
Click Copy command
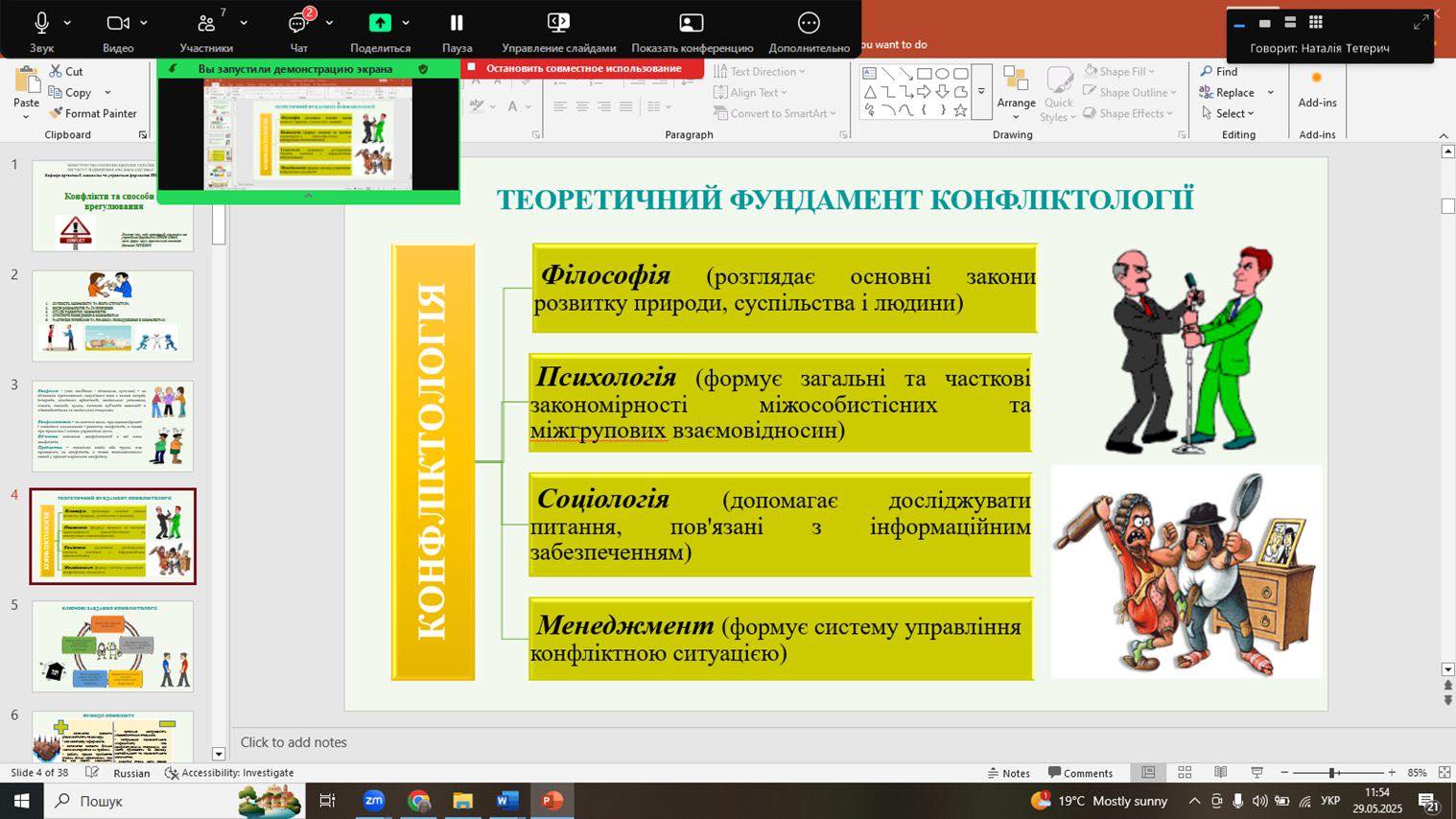69,92
